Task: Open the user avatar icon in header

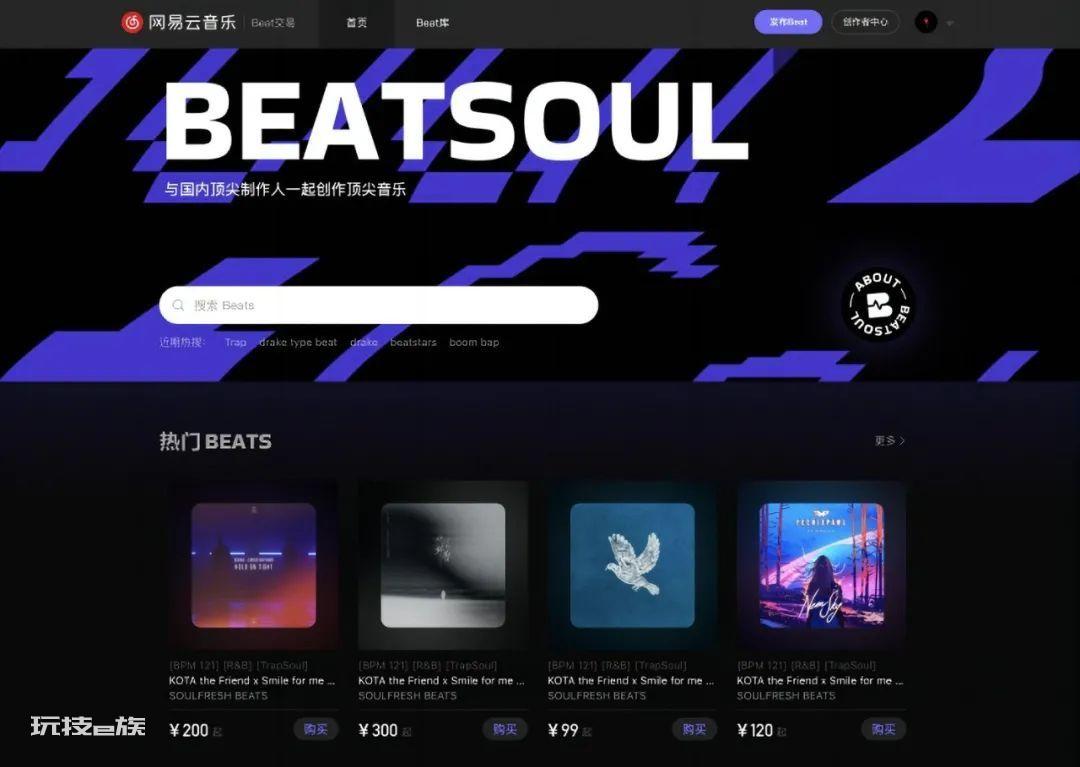Action: (926, 22)
